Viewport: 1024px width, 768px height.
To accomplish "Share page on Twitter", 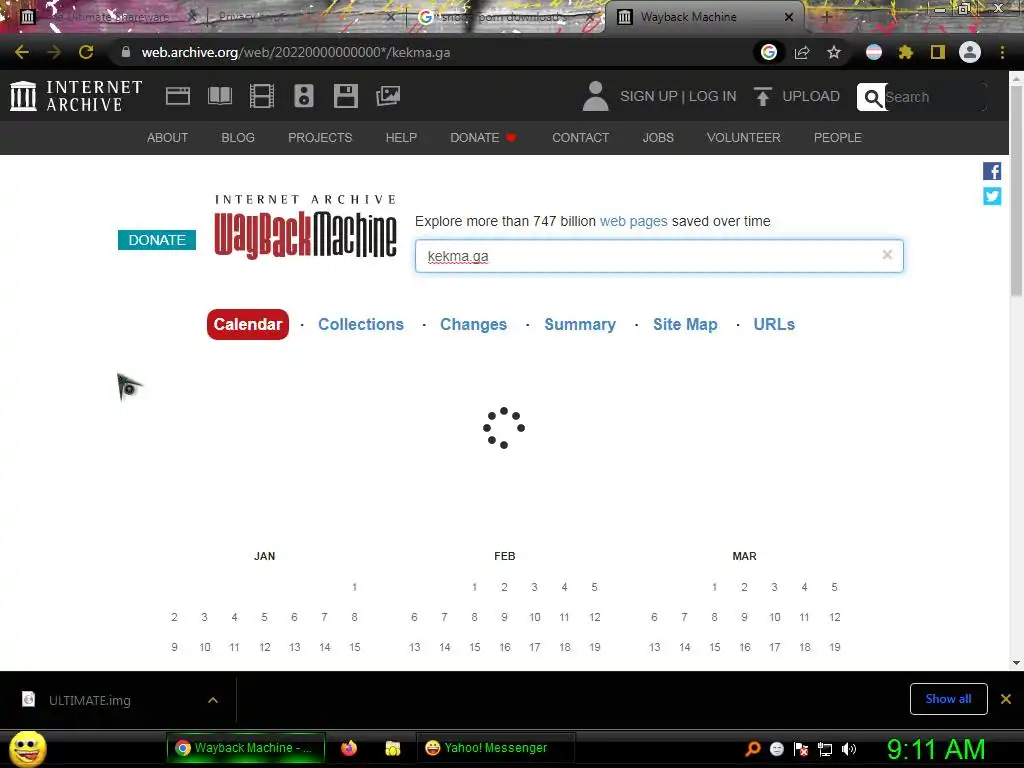I will 992,196.
